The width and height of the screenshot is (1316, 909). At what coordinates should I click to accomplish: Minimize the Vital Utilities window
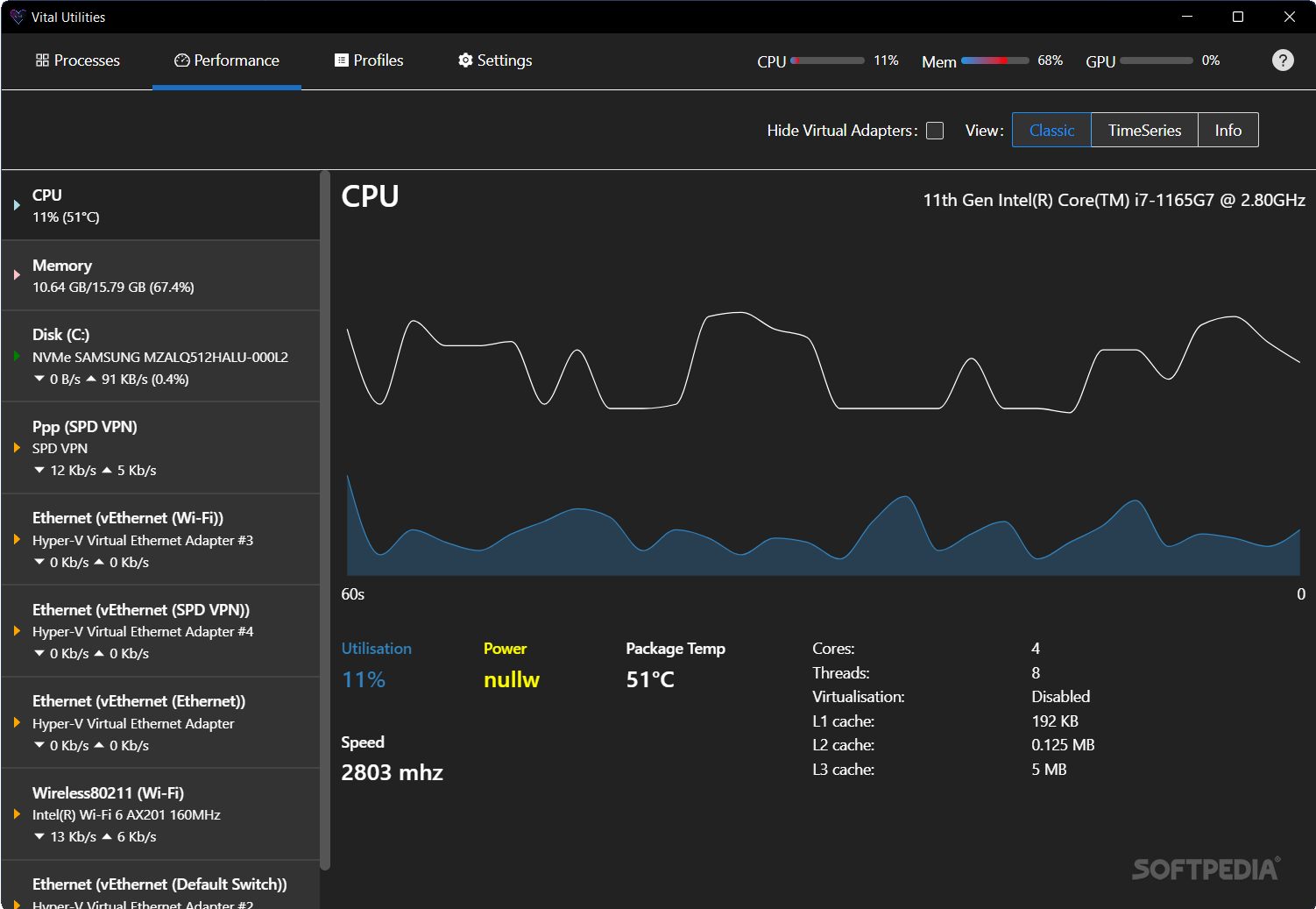(x=1187, y=17)
